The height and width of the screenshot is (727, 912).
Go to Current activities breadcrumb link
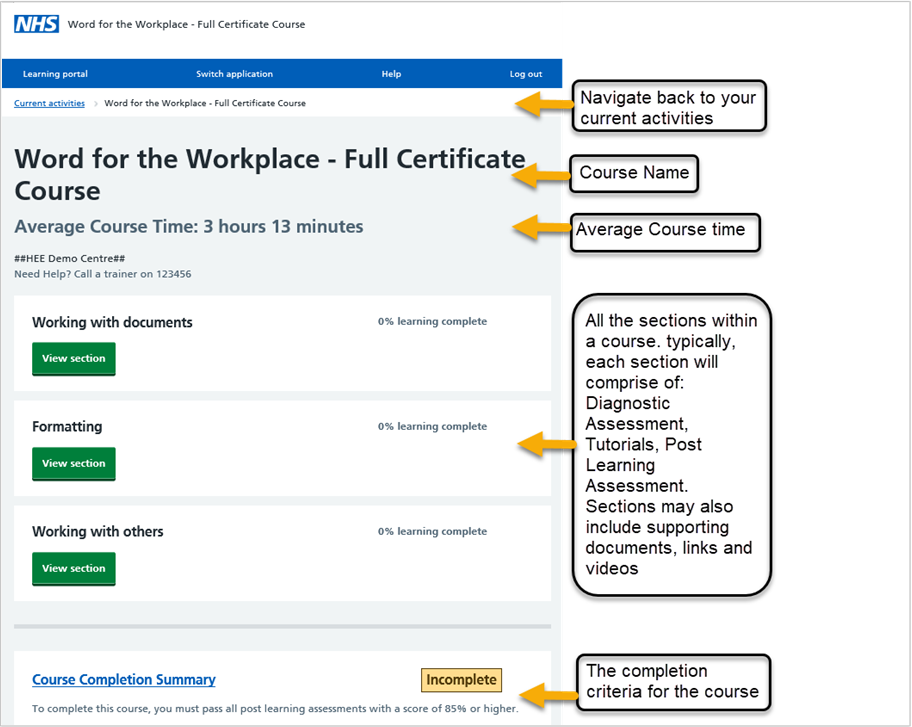[x=49, y=103]
